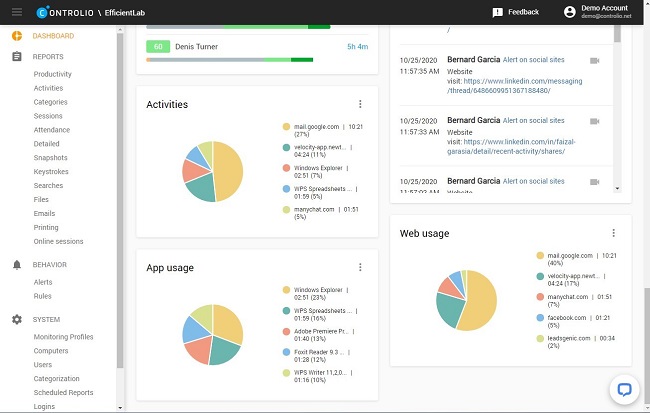Select mail.google.com legend dot in Activities
This screenshot has width=650, height=413.
coord(286,126)
